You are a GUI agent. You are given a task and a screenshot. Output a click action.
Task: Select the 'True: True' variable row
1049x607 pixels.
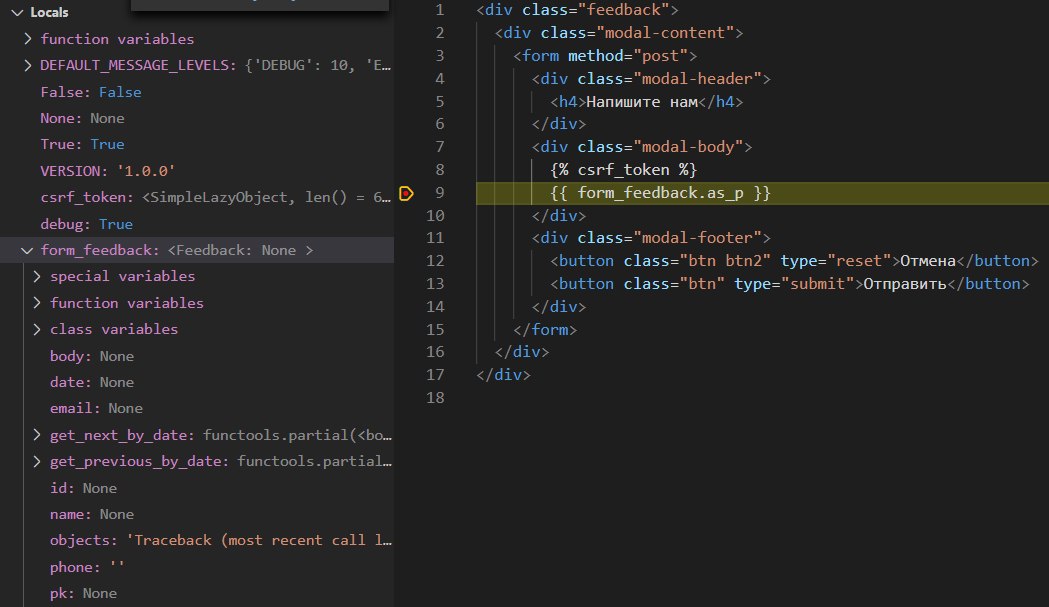[197, 145]
